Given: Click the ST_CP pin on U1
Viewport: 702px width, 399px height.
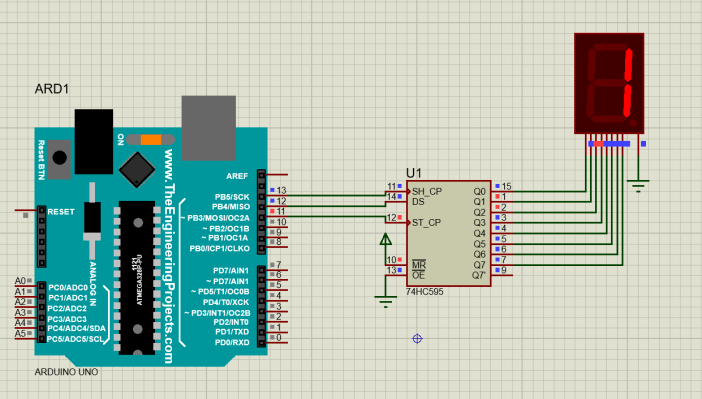Looking at the screenshot, I should [396, 223].
